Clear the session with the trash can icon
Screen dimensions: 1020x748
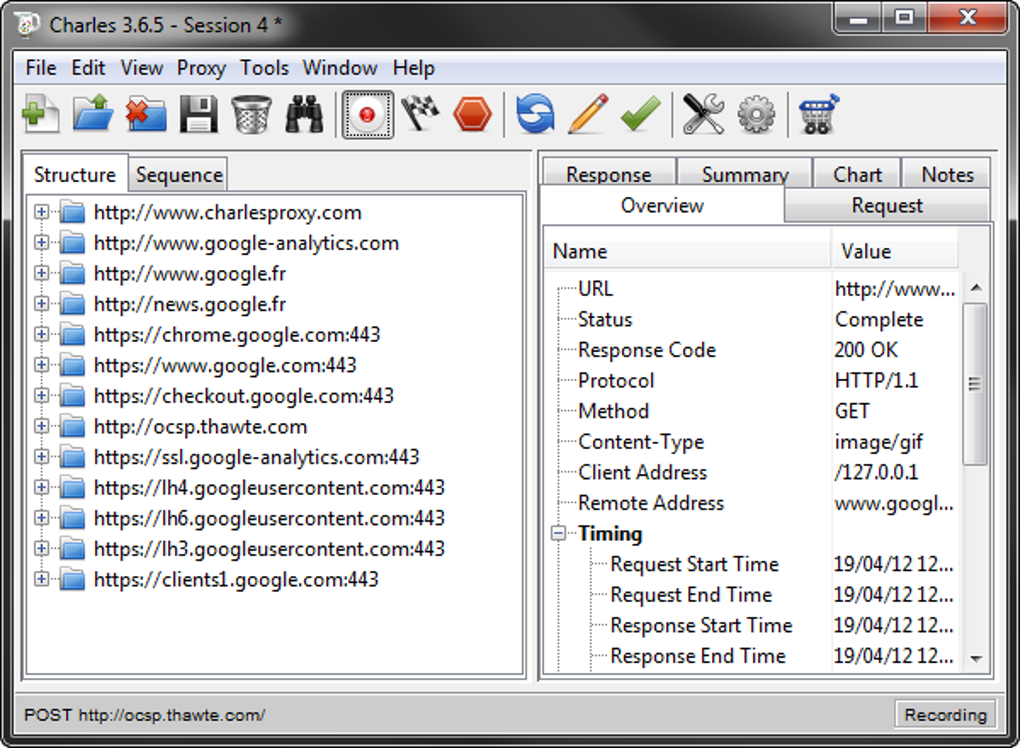251,114
